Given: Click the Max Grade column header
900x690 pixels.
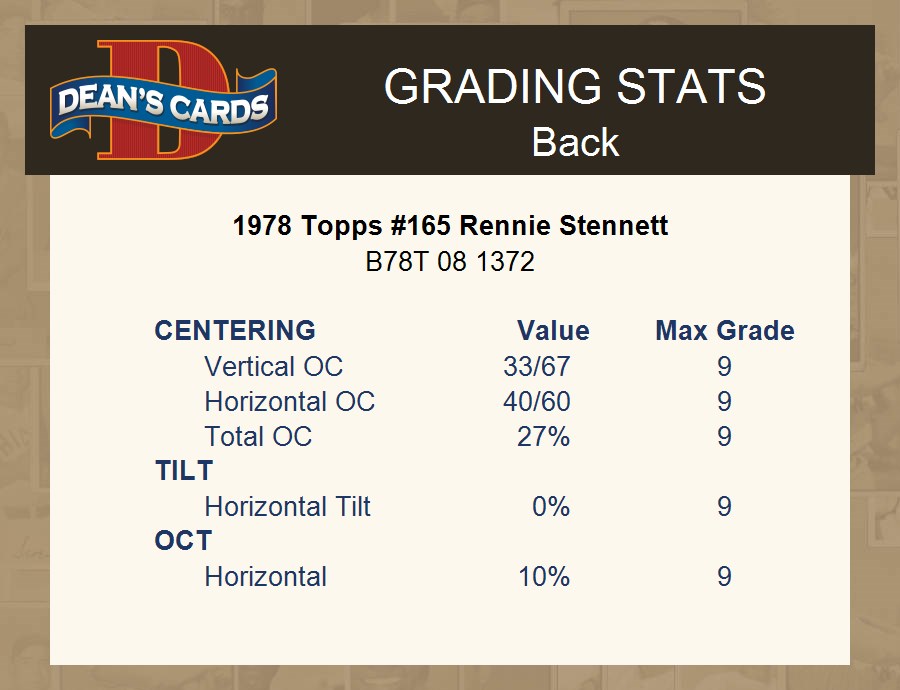Looking at the screenshot, I should [x=725, y=330].
